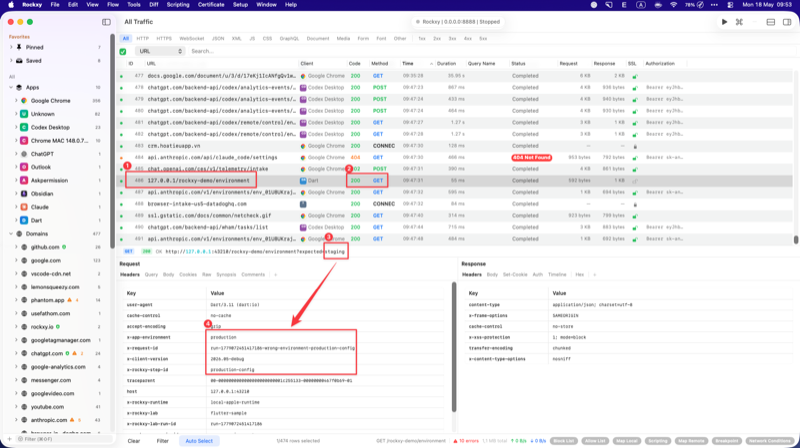Click the add button at sidebar bottom
The image size is (800, 448).
[x=9, y=439]
